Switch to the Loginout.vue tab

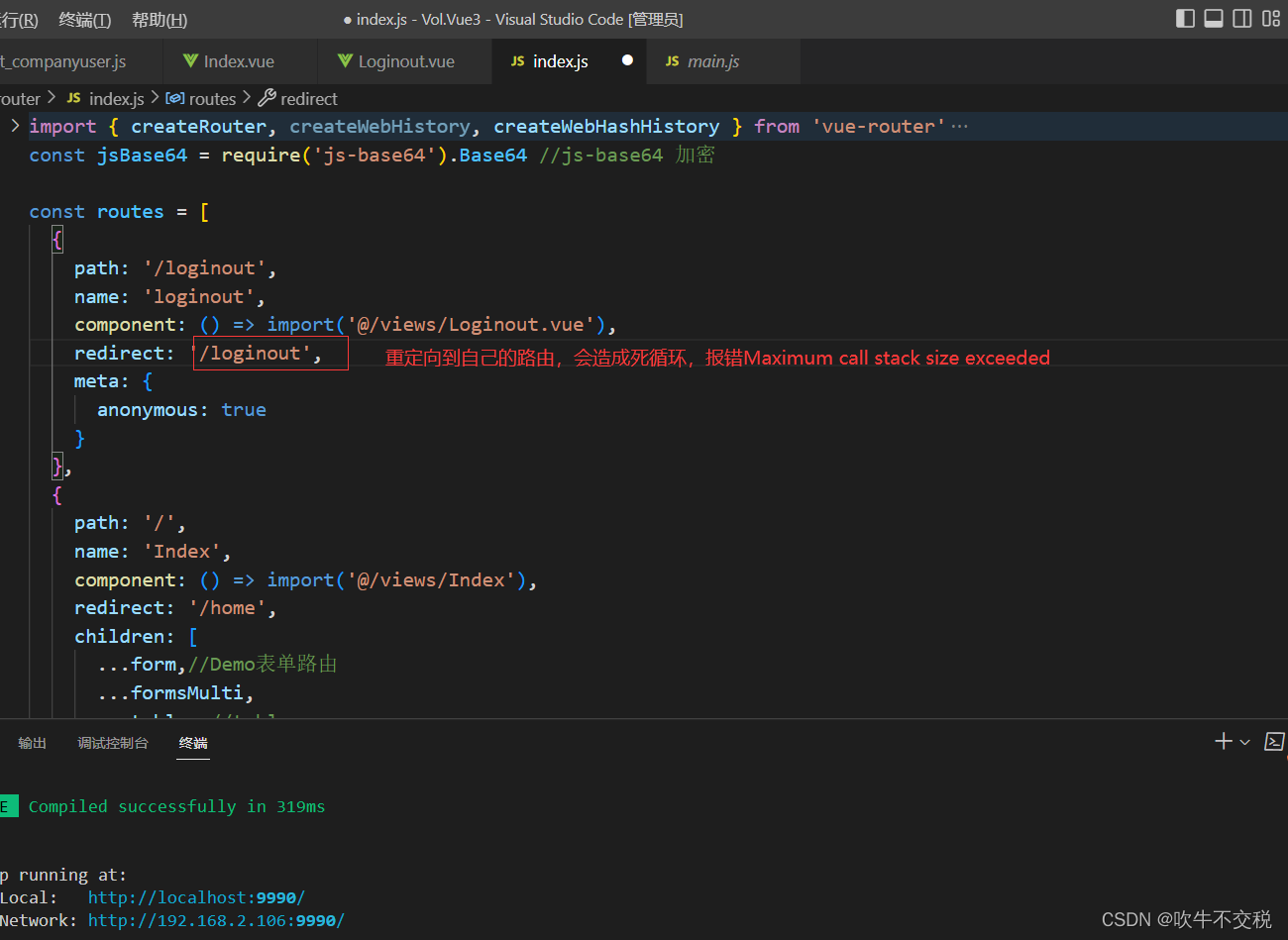(405, 61)
